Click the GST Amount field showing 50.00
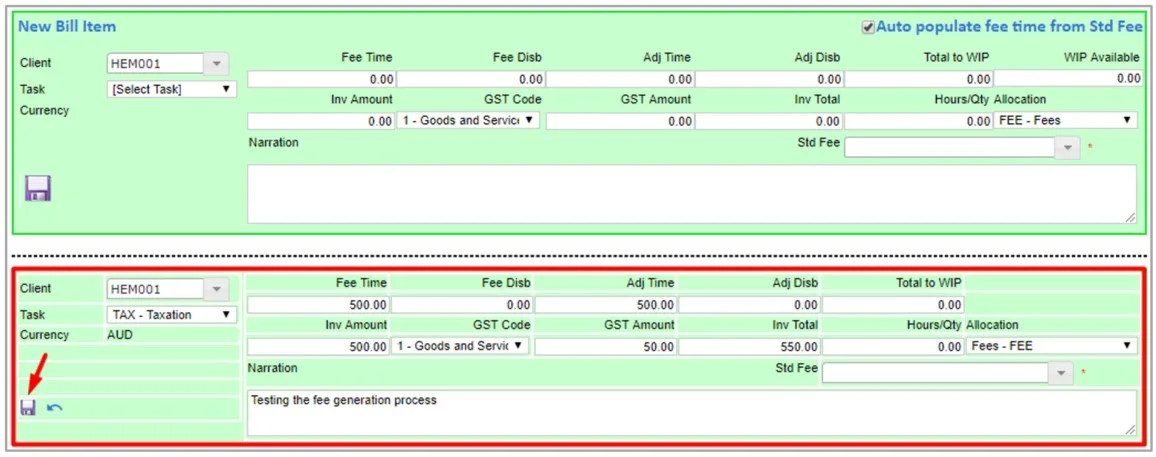Image resolution: width=1156 pixels, height=457 pixels. pyautogui.click(x=606, y=346)
